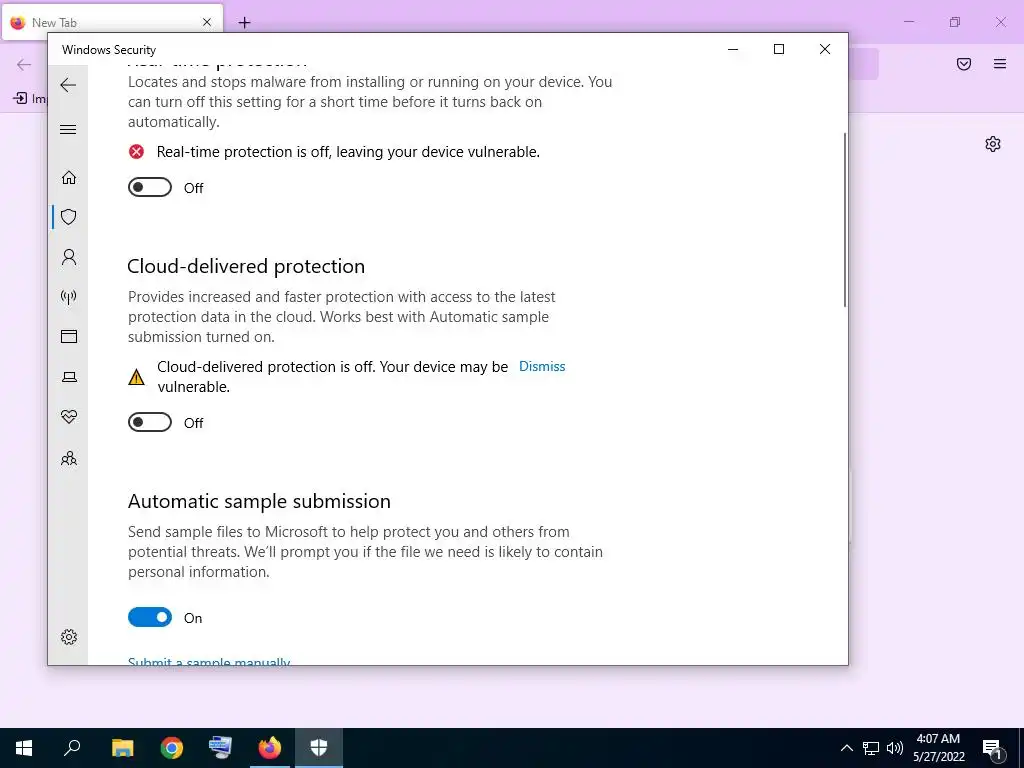The width and height of the screenshot is (1024, 768).
Task: Open Firefox new tab personalize gear
Action: [993, 144]
